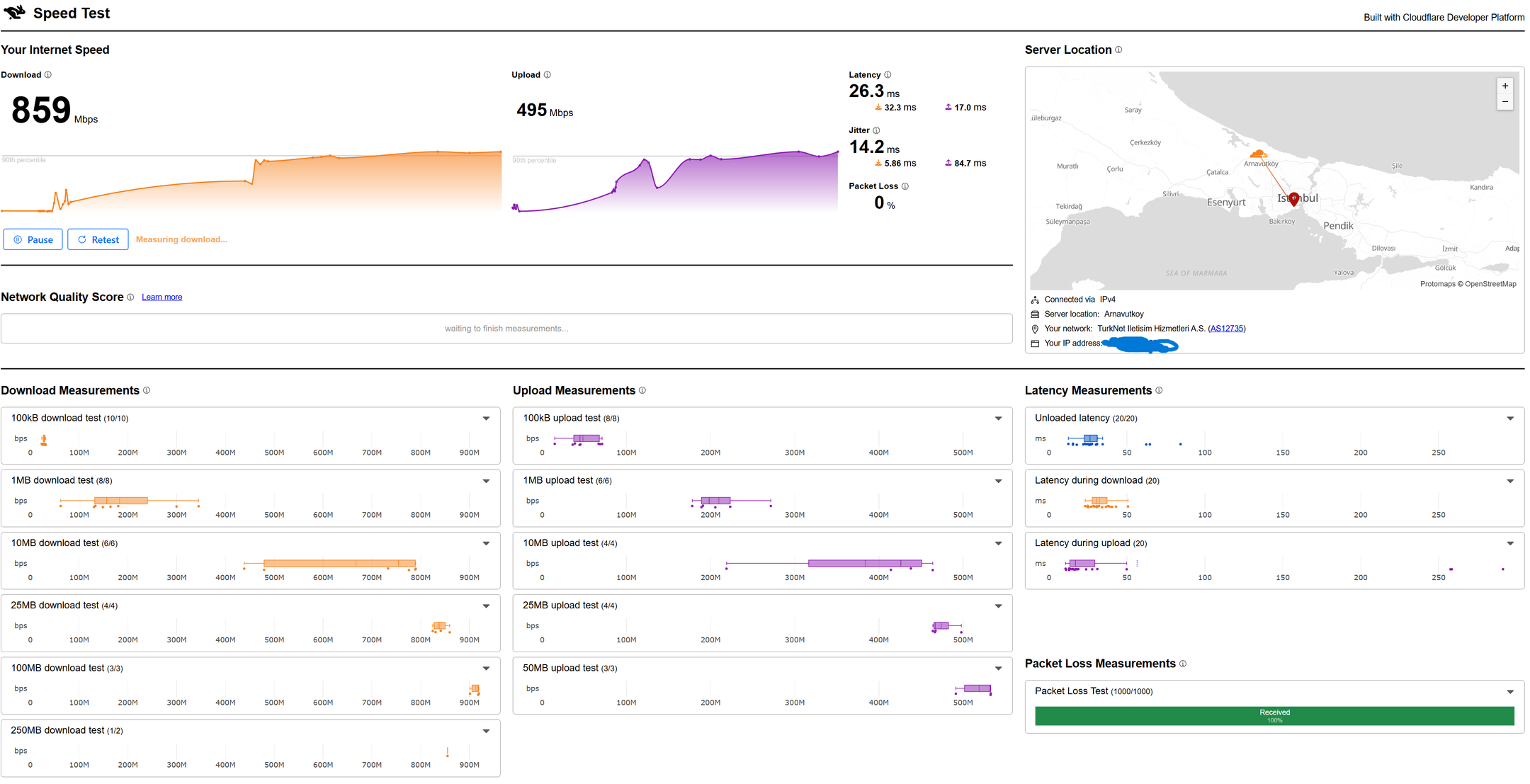Zoom in on the server map
Screen dimensions: 1530x784
pos(1505,86)
